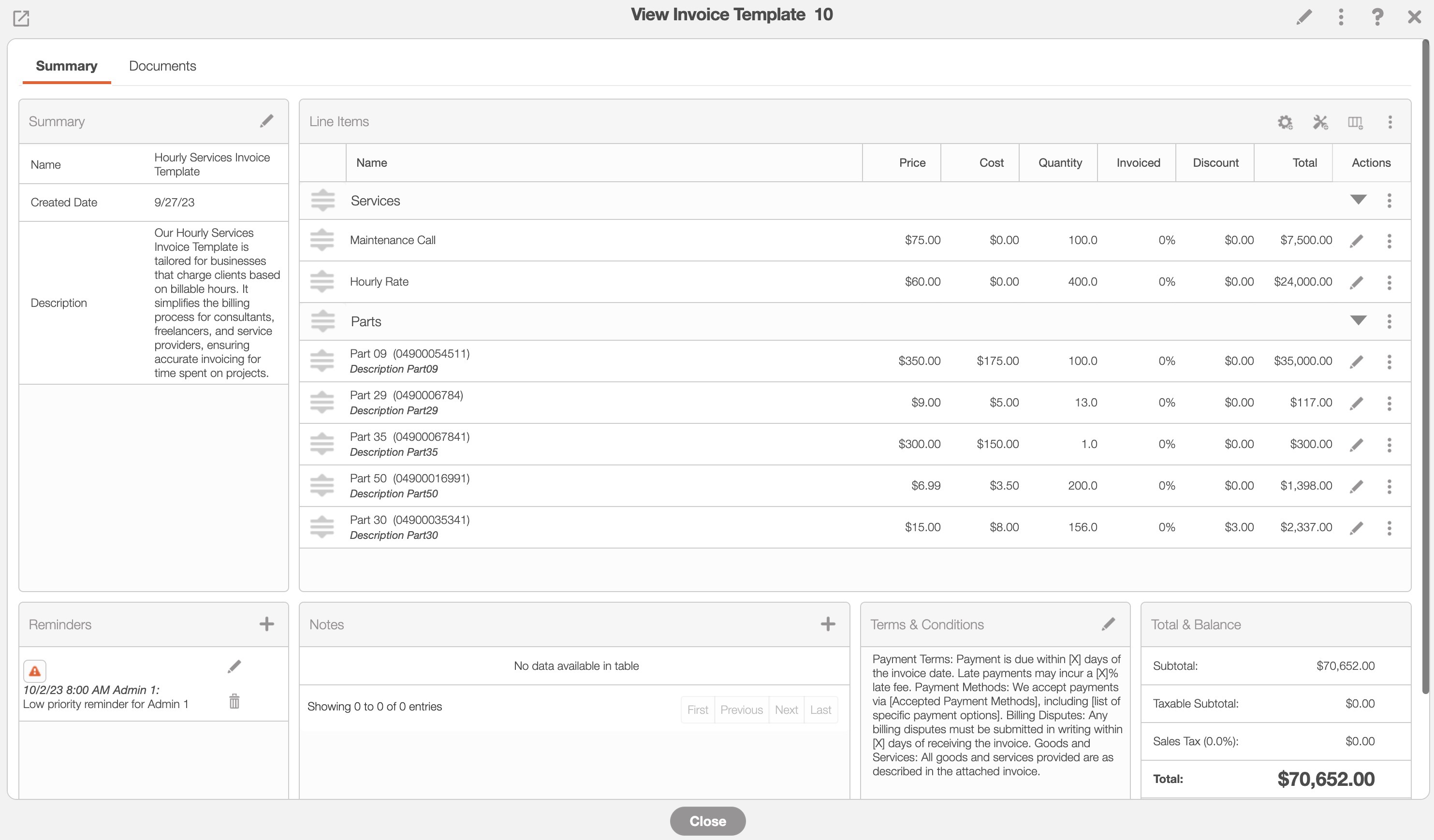Screen dimensions: 1434x840
Task: Click the vertical scrollbar on the right edge
Action: tap(1425, 364)
